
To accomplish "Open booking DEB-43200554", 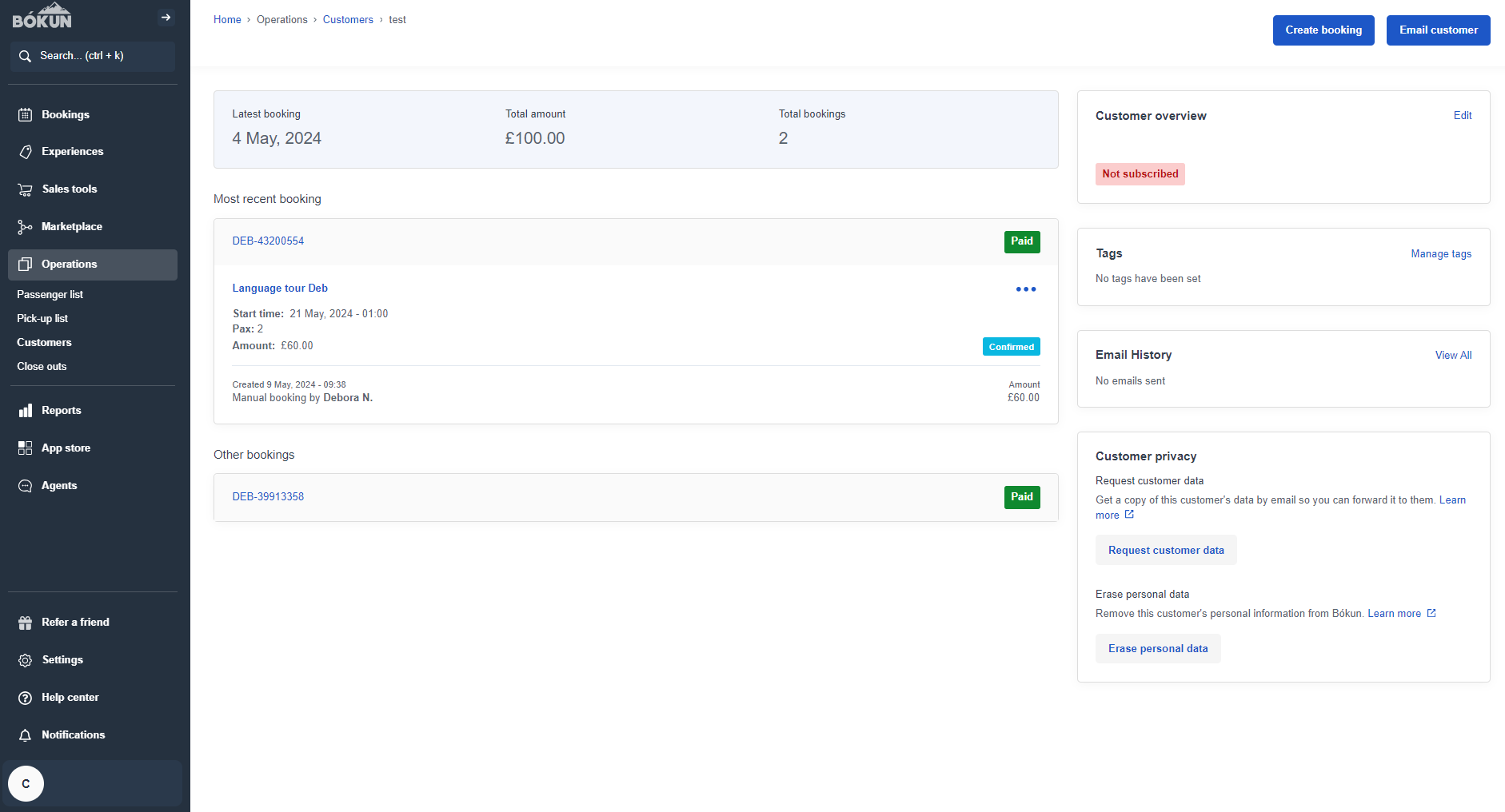I will (x=268, y=241).
